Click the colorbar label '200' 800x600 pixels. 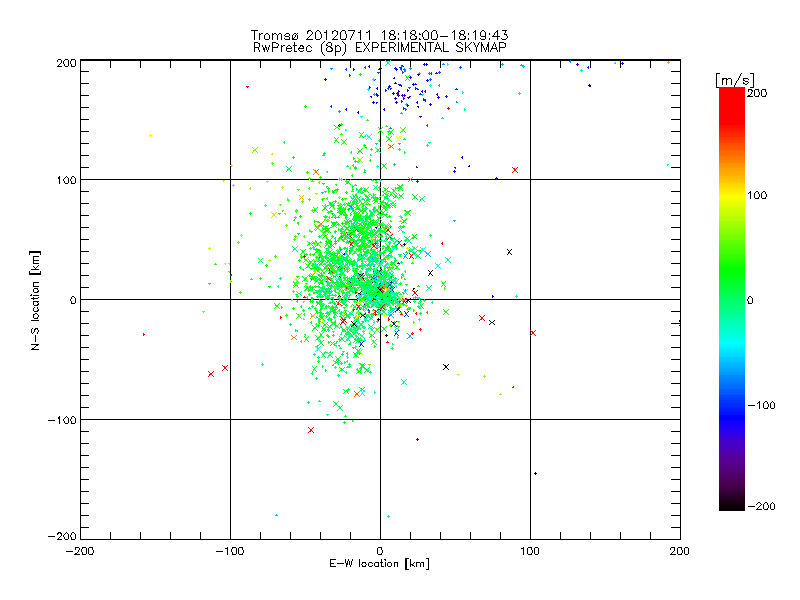click(x=757, y=93)
